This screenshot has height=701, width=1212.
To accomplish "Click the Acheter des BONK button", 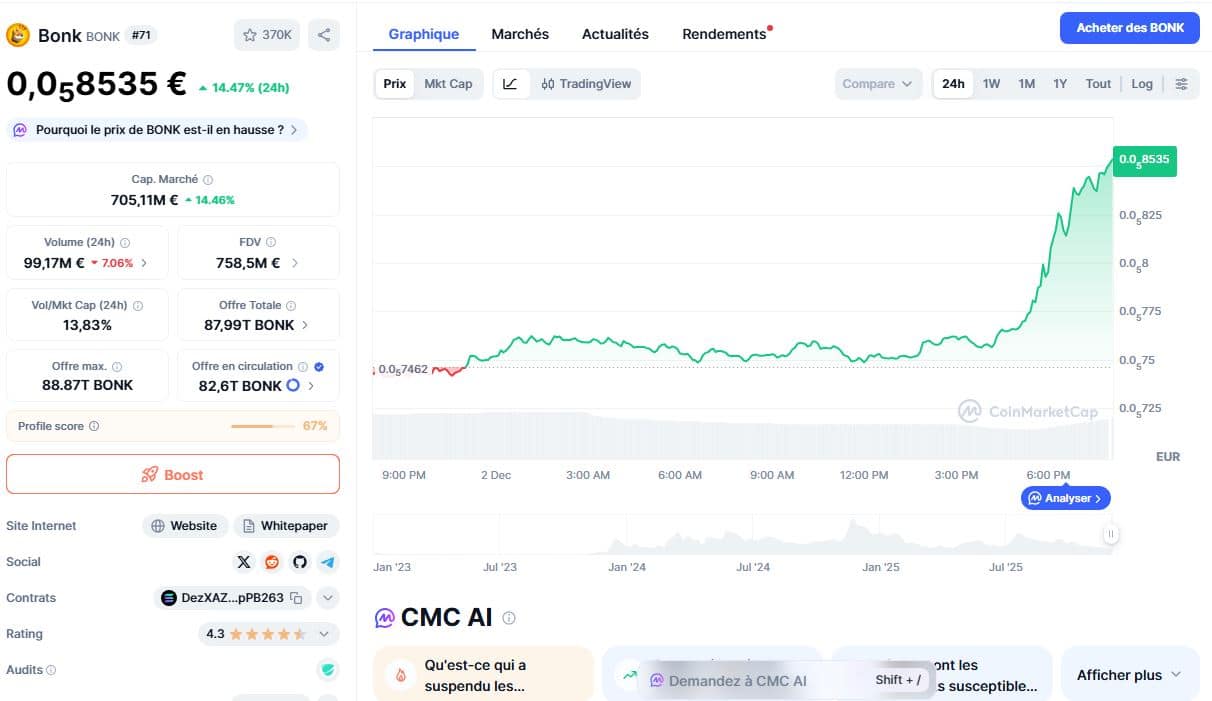I will [x=1129, y=28].
